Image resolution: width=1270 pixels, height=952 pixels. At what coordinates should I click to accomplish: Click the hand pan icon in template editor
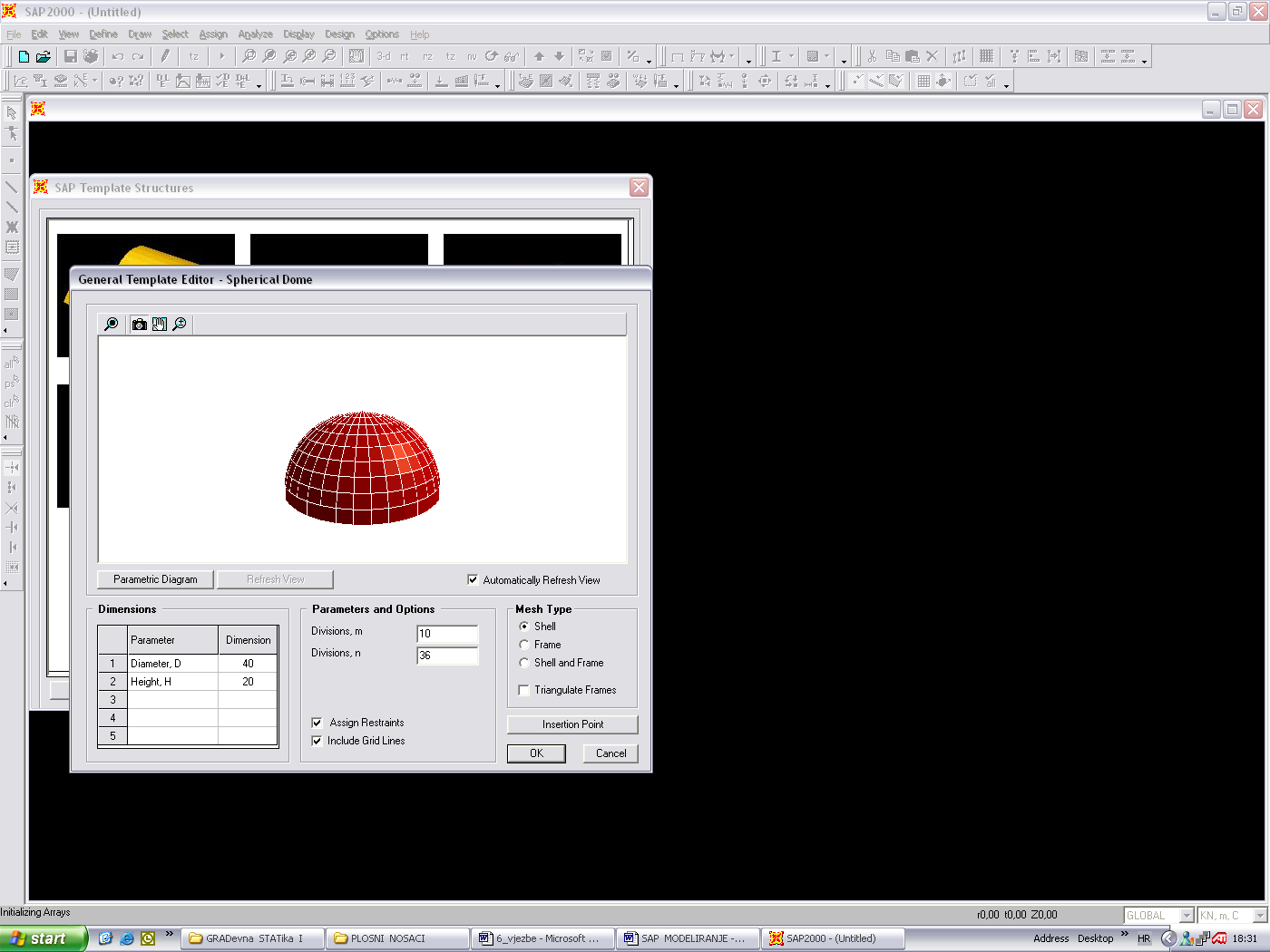(x=159, y=324)
